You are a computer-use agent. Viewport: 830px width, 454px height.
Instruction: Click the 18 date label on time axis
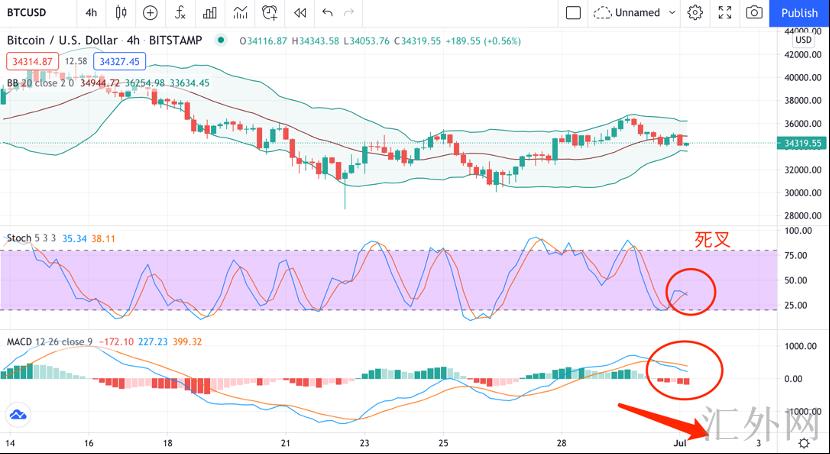point(167,442)
